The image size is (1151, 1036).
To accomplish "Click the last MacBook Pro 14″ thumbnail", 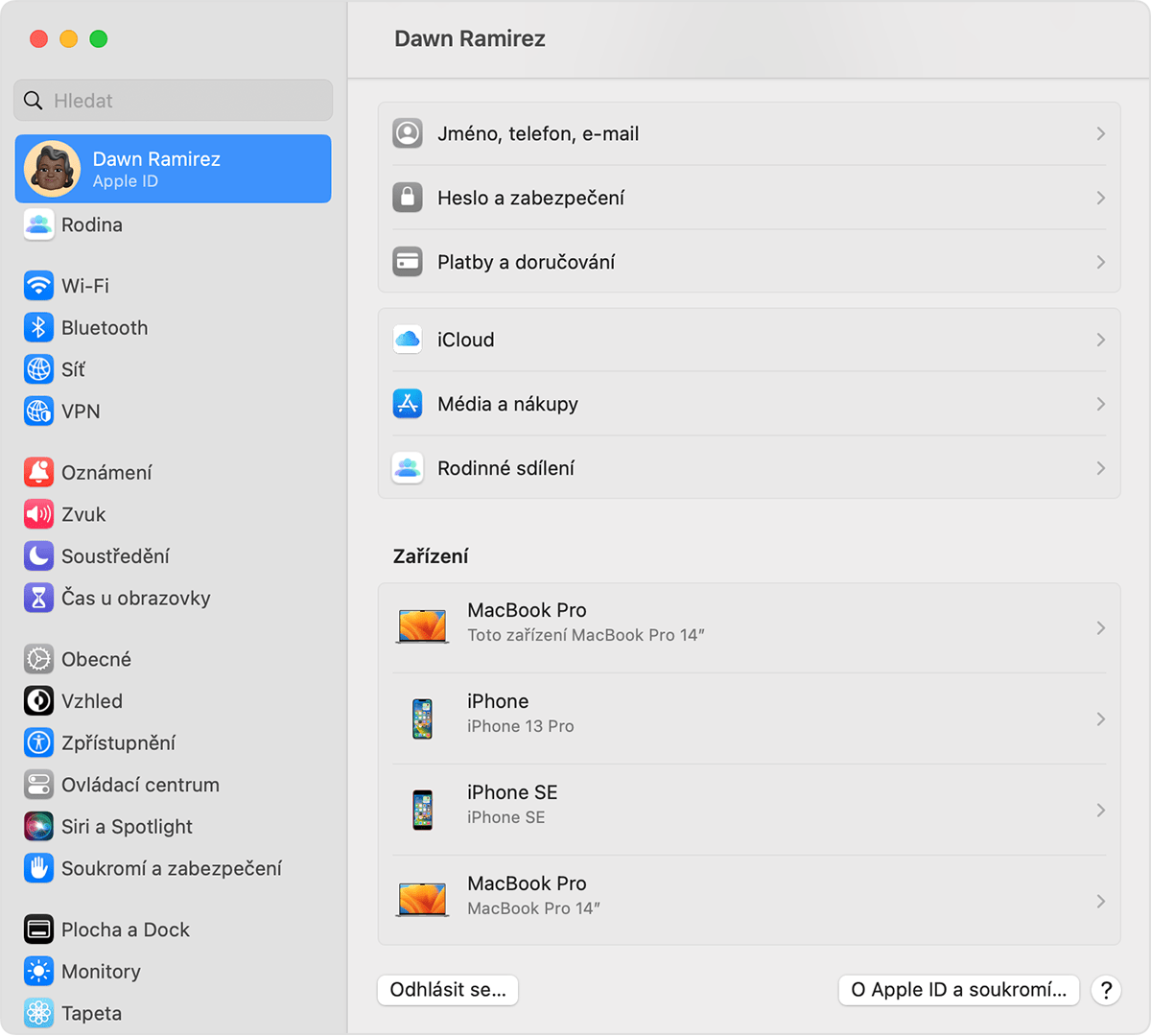I will [422, 900].
